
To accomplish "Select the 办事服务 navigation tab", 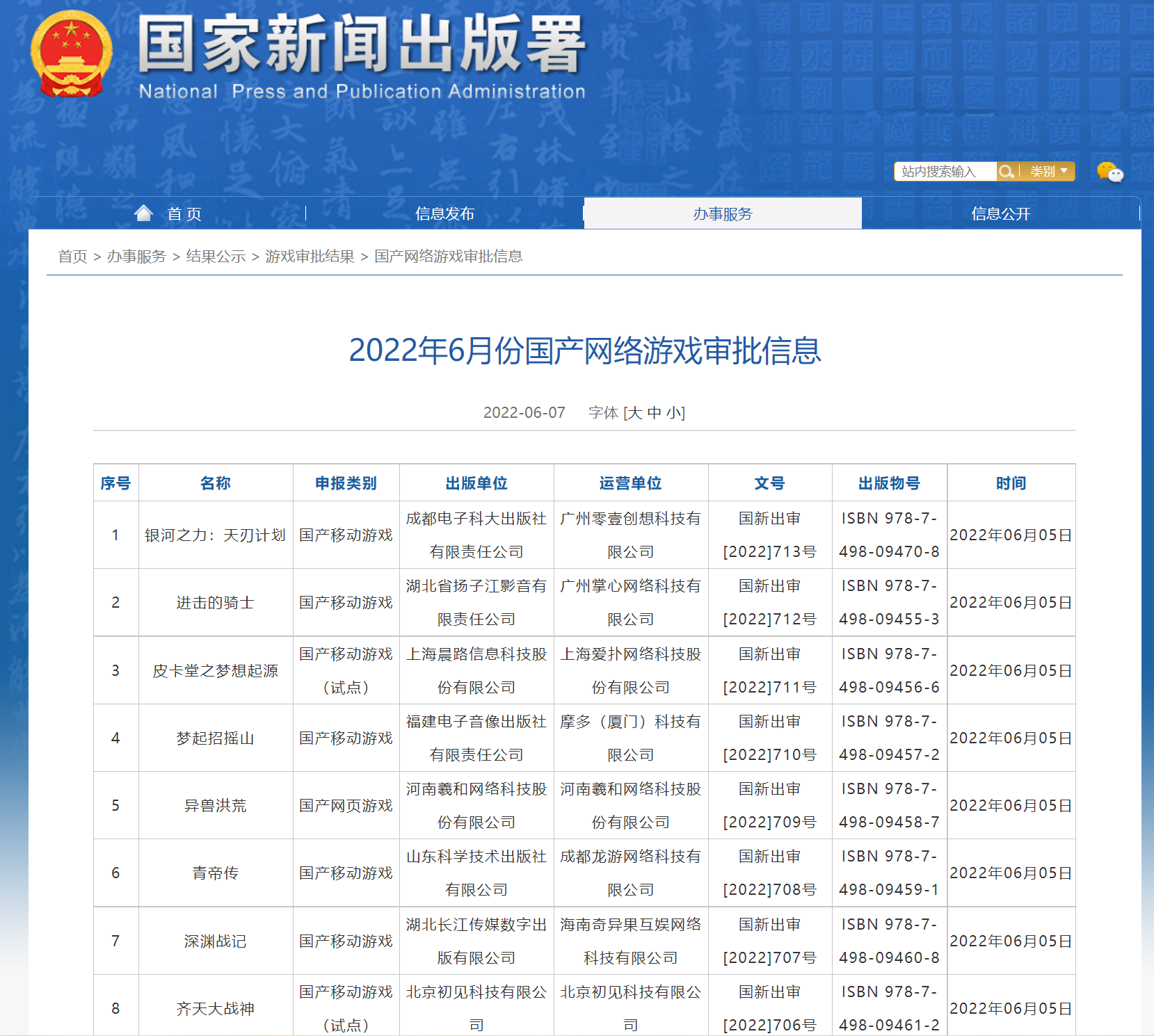I will [x=722, y=214].
